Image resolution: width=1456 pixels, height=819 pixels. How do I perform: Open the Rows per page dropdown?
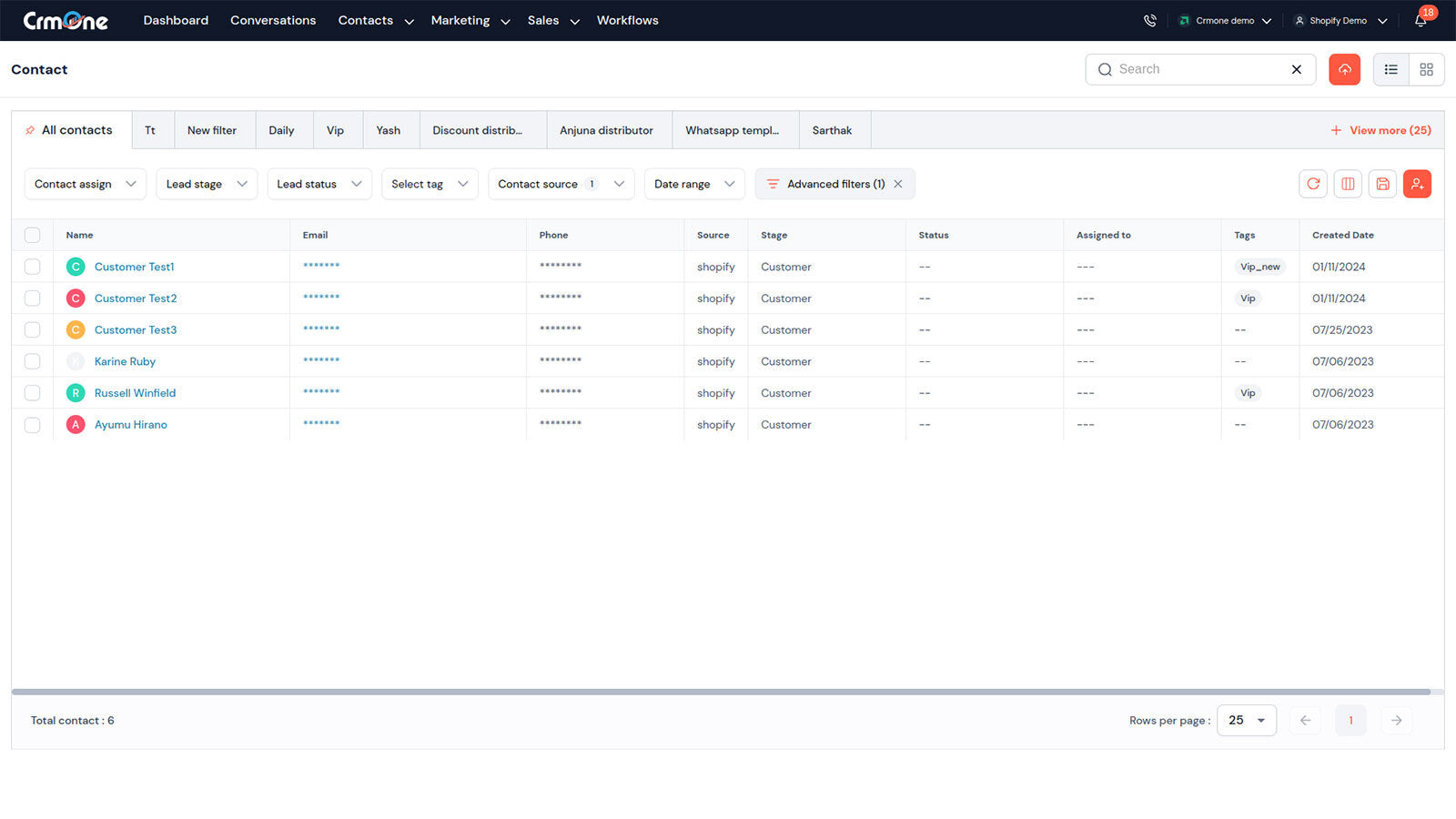click(1247, 720)
